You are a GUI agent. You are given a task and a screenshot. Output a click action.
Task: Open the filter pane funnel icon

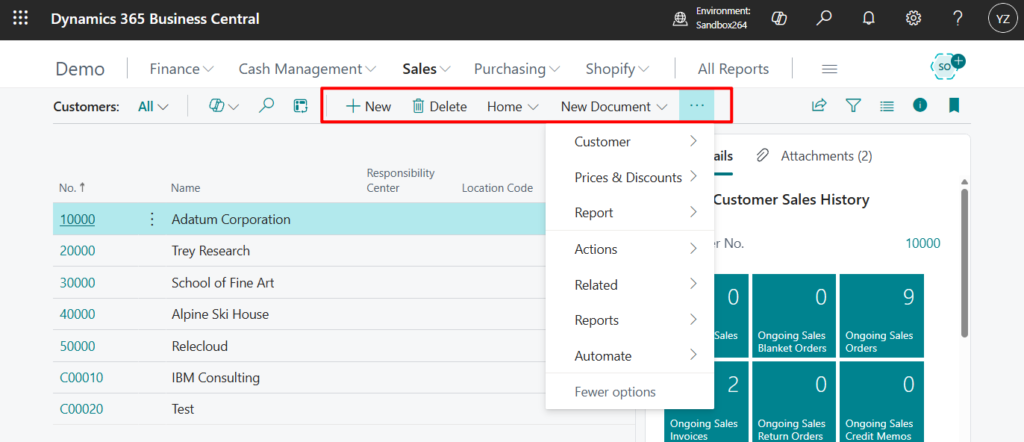click(x=853, y=106)
